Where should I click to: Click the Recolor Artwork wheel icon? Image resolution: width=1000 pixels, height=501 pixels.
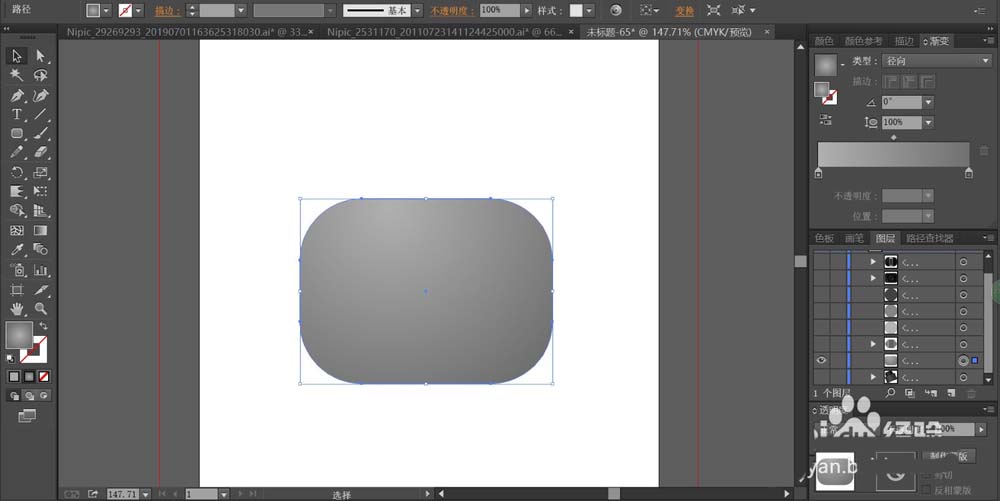[x=615, y=10]
